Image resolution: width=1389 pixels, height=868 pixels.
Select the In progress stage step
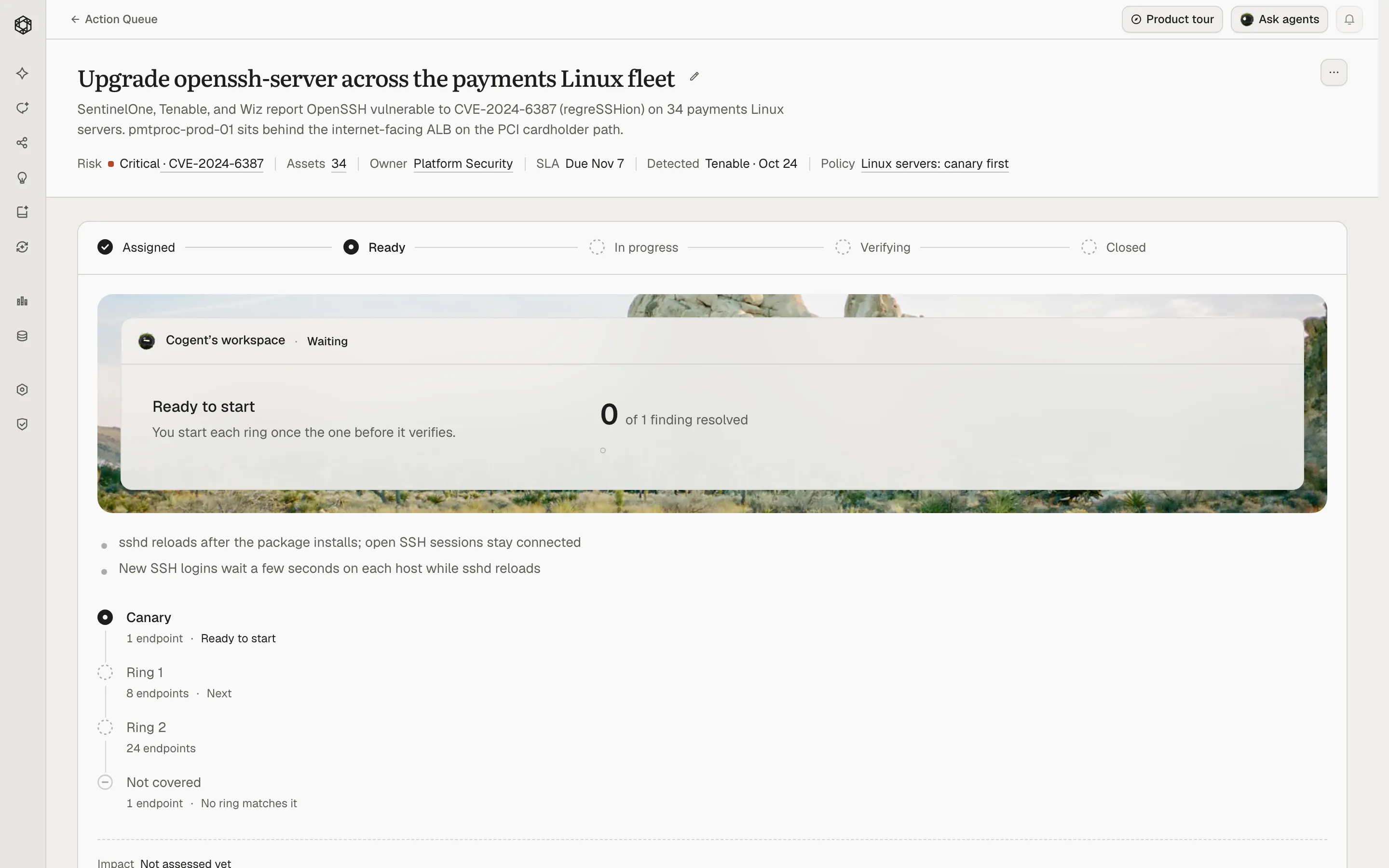coord(634,247)
